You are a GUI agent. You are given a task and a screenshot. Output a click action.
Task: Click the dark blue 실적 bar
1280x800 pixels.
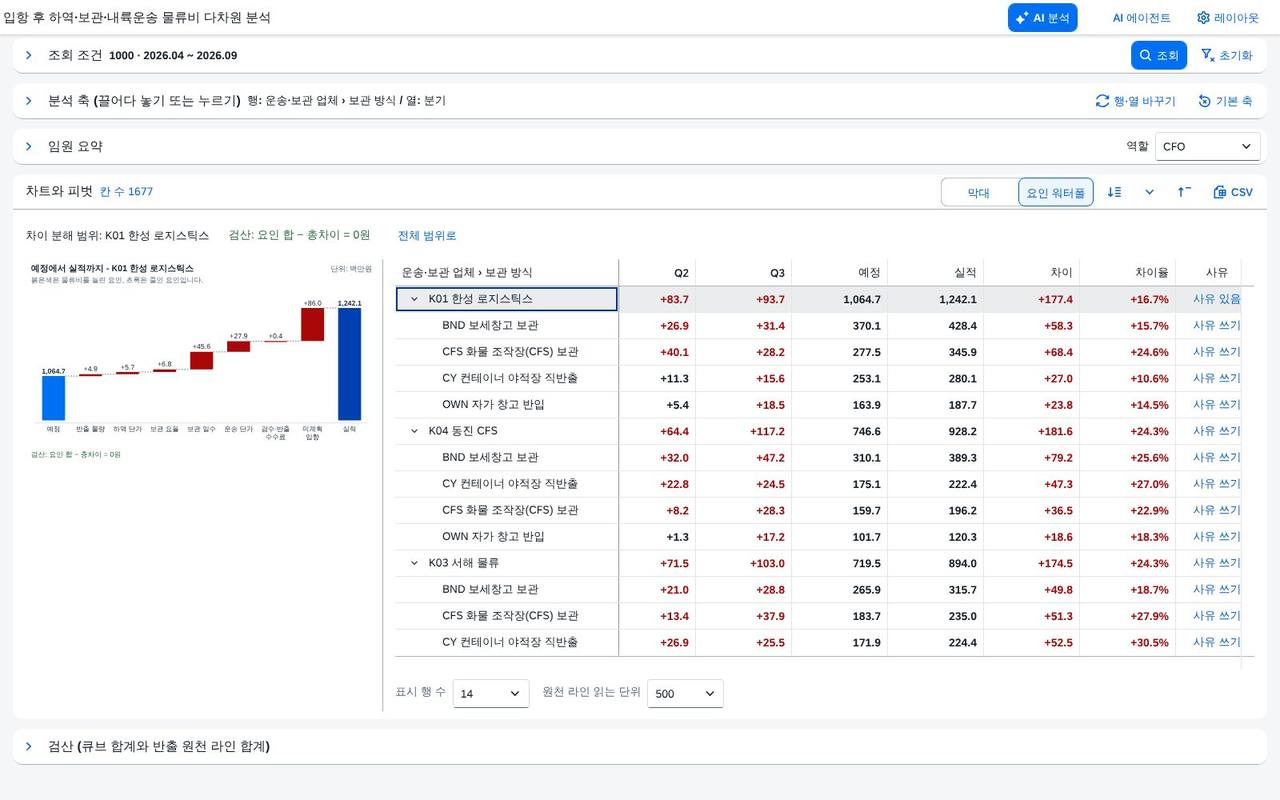(x=349, y=364)
